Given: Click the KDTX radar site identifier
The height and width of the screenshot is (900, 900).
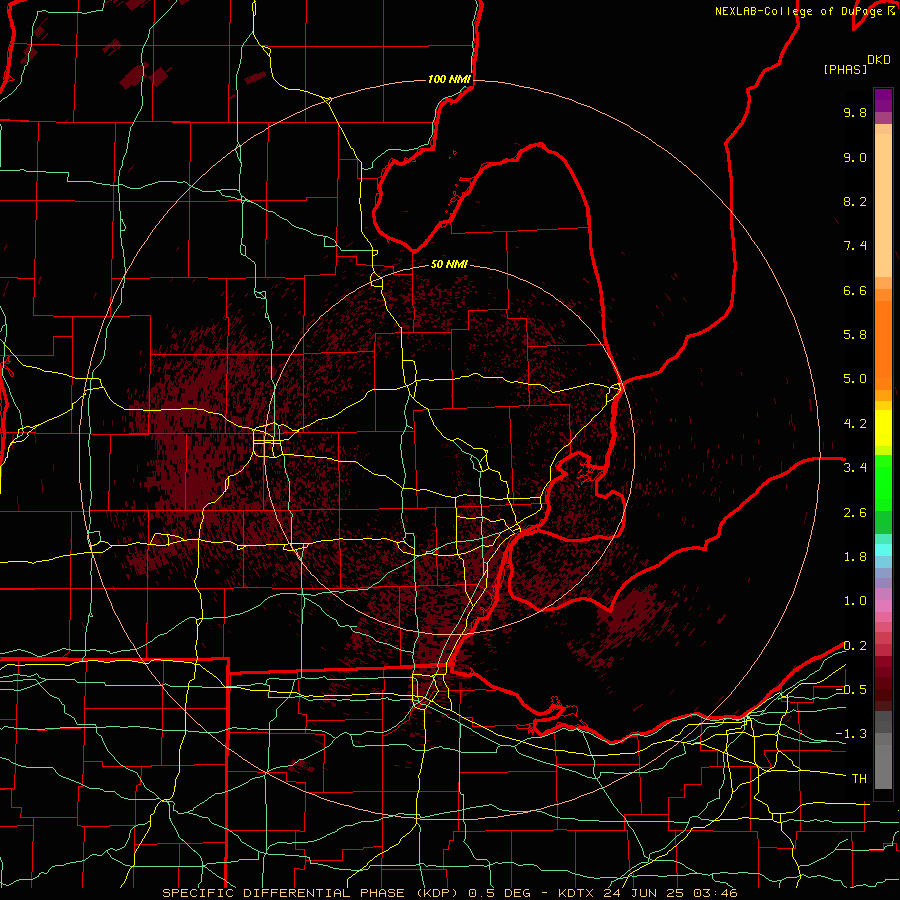Looking at the screenshot, I should 576,893.
